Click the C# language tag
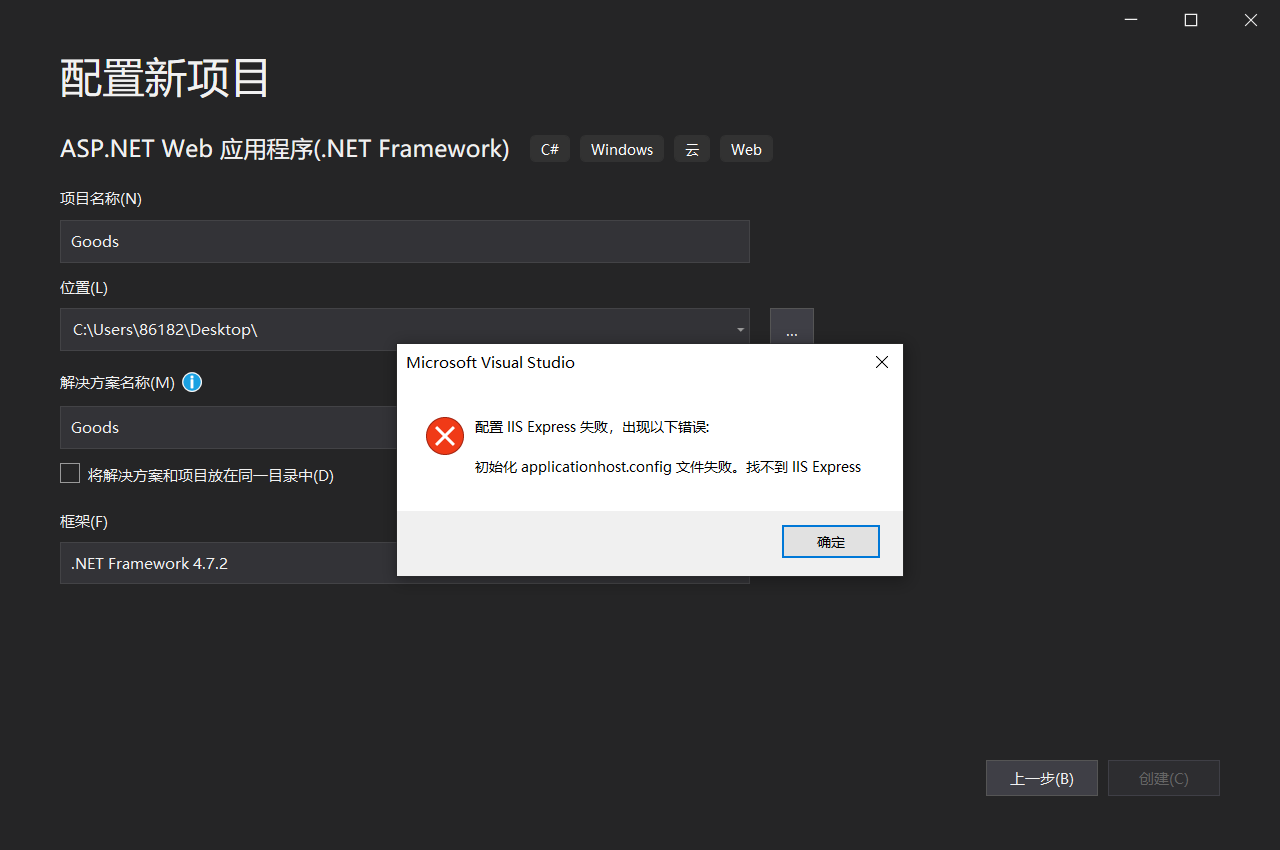The height and width of the screenshot is (850, 1280). coord(549,149)
